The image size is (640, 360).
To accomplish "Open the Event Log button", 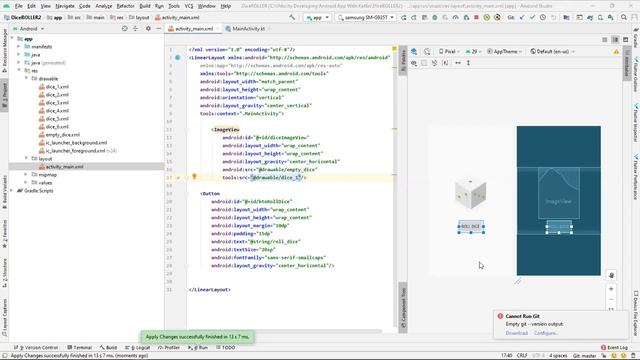I will [614, 347].
